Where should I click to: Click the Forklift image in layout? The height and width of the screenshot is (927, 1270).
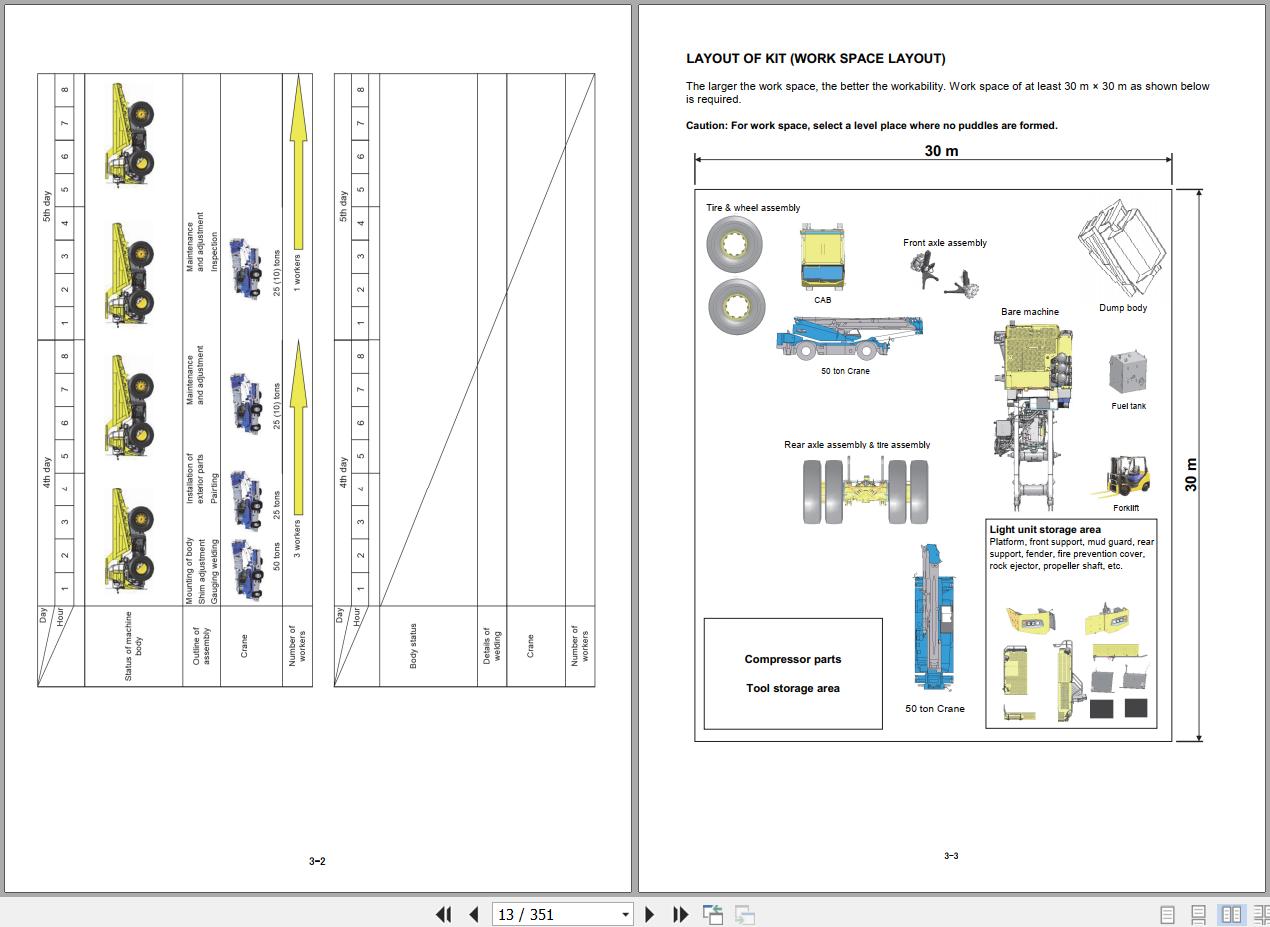1127,478
